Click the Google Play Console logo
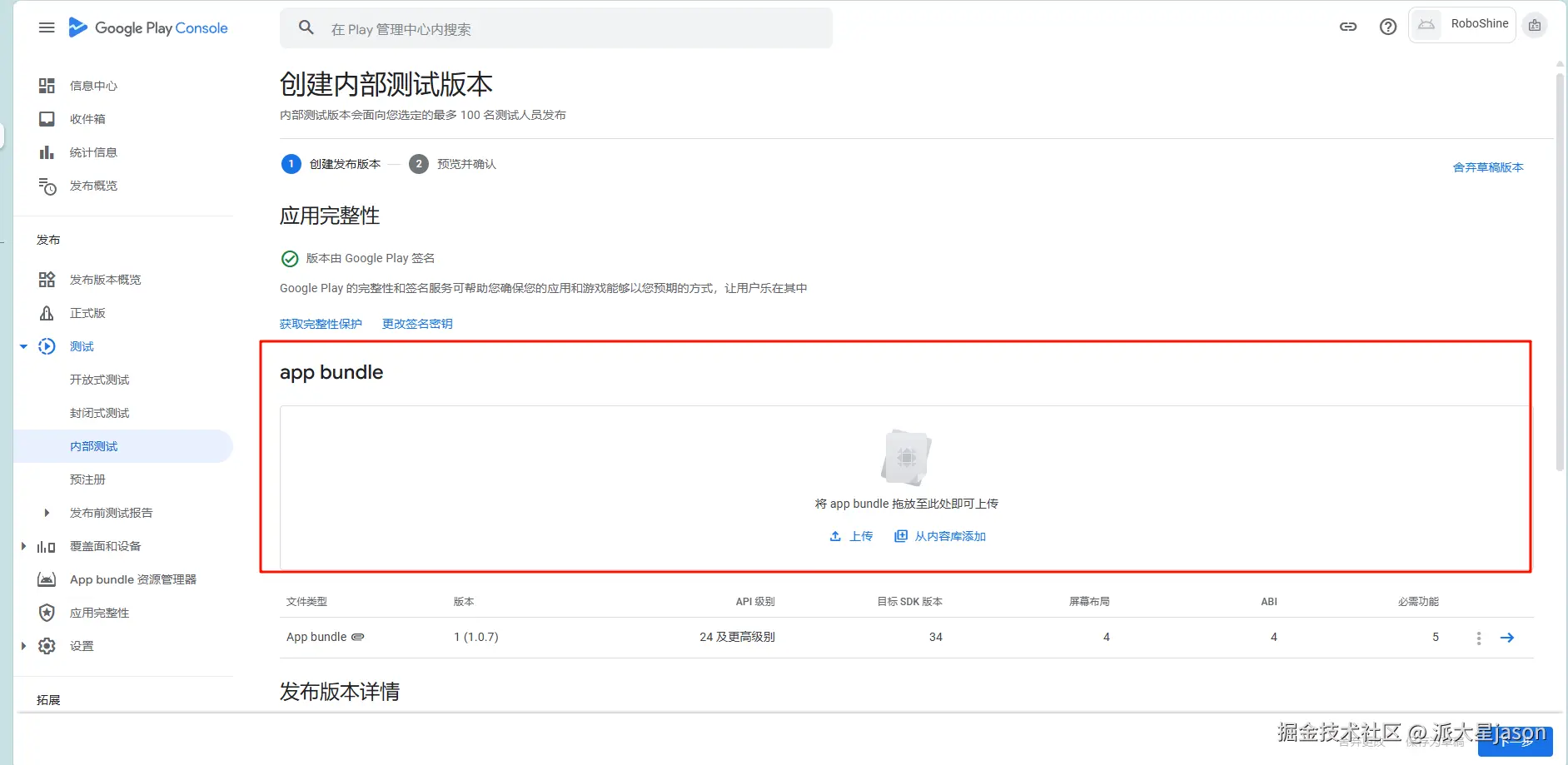1568x765 pixels. (148, 27)
